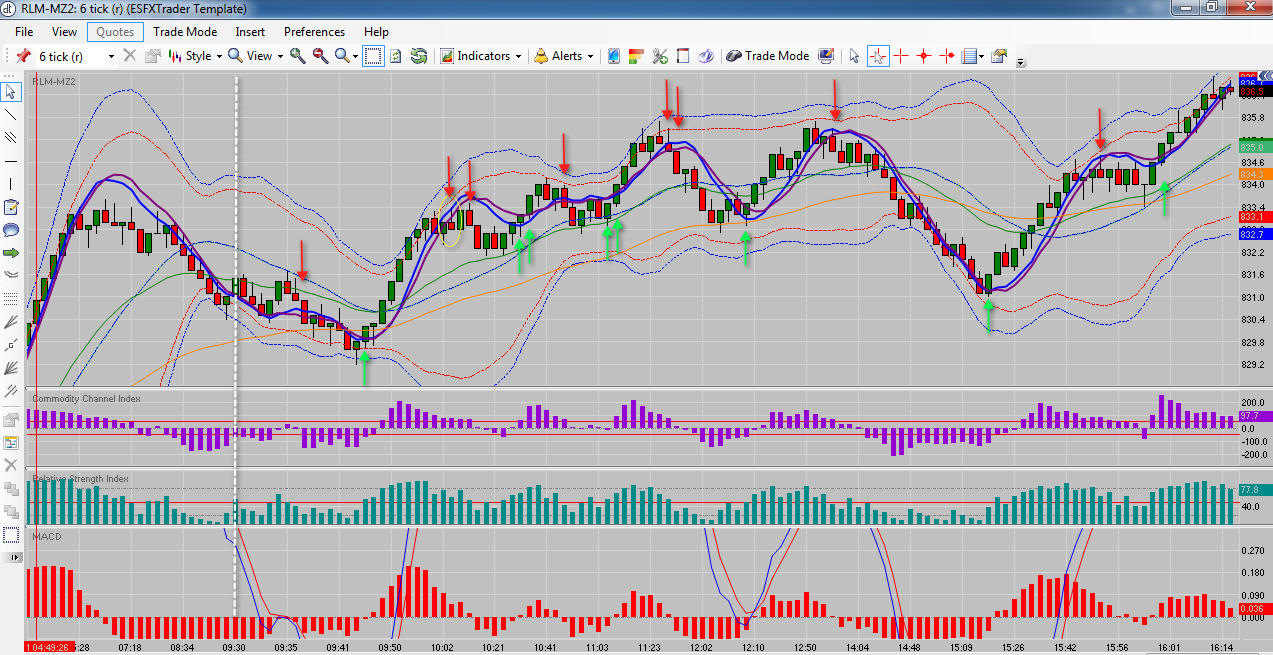Select the pointer tool in left drawing toolbar
This screenshot has width=1273, height=655.
point(11,91)
